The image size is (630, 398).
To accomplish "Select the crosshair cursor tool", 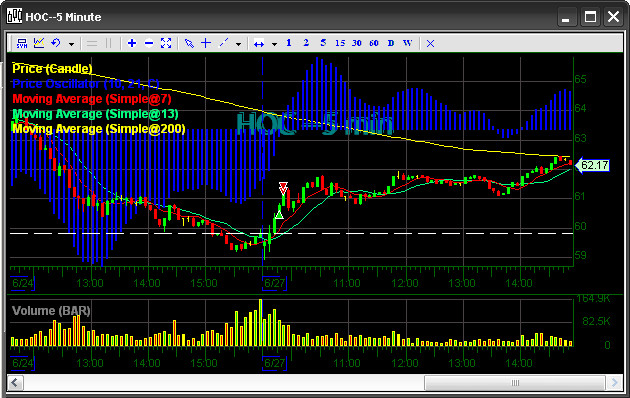I will tap(206, 43).
